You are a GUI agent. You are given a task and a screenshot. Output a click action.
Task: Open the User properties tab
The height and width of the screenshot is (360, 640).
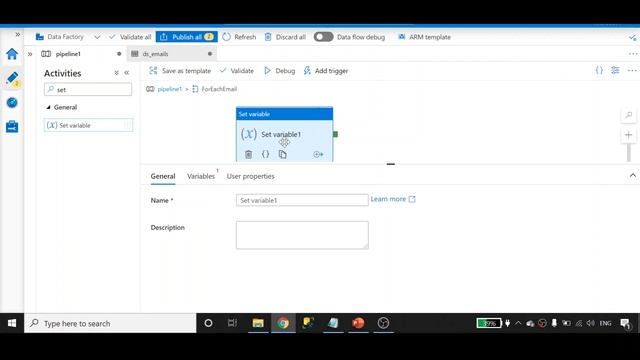pyautogui.click(x=251, y=176)
